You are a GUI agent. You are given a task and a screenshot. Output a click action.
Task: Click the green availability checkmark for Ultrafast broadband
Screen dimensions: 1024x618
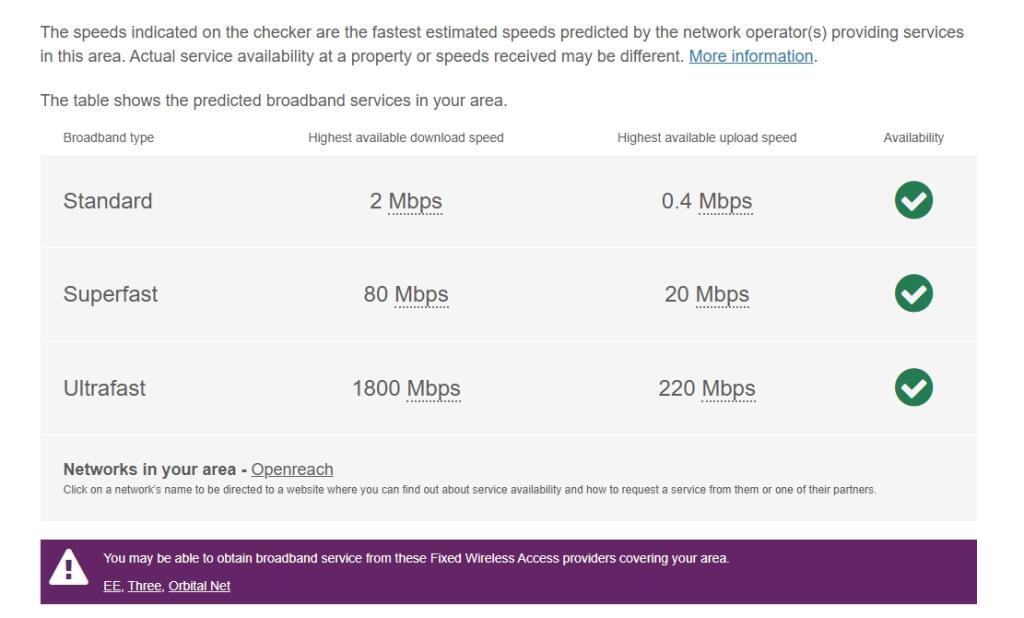tap(912, 388)
